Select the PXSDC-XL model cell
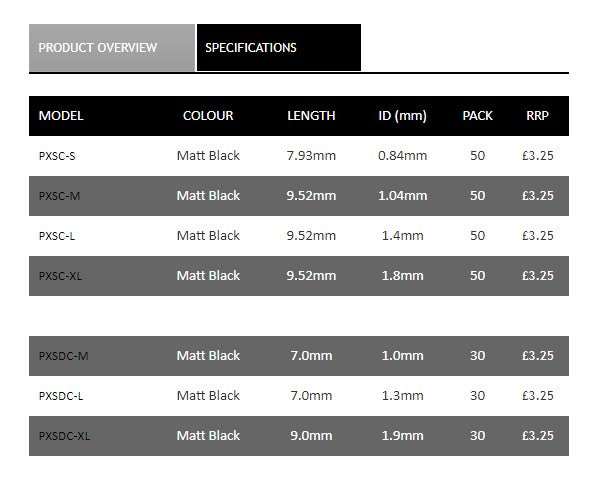609x501 pixels. [64, 436]
